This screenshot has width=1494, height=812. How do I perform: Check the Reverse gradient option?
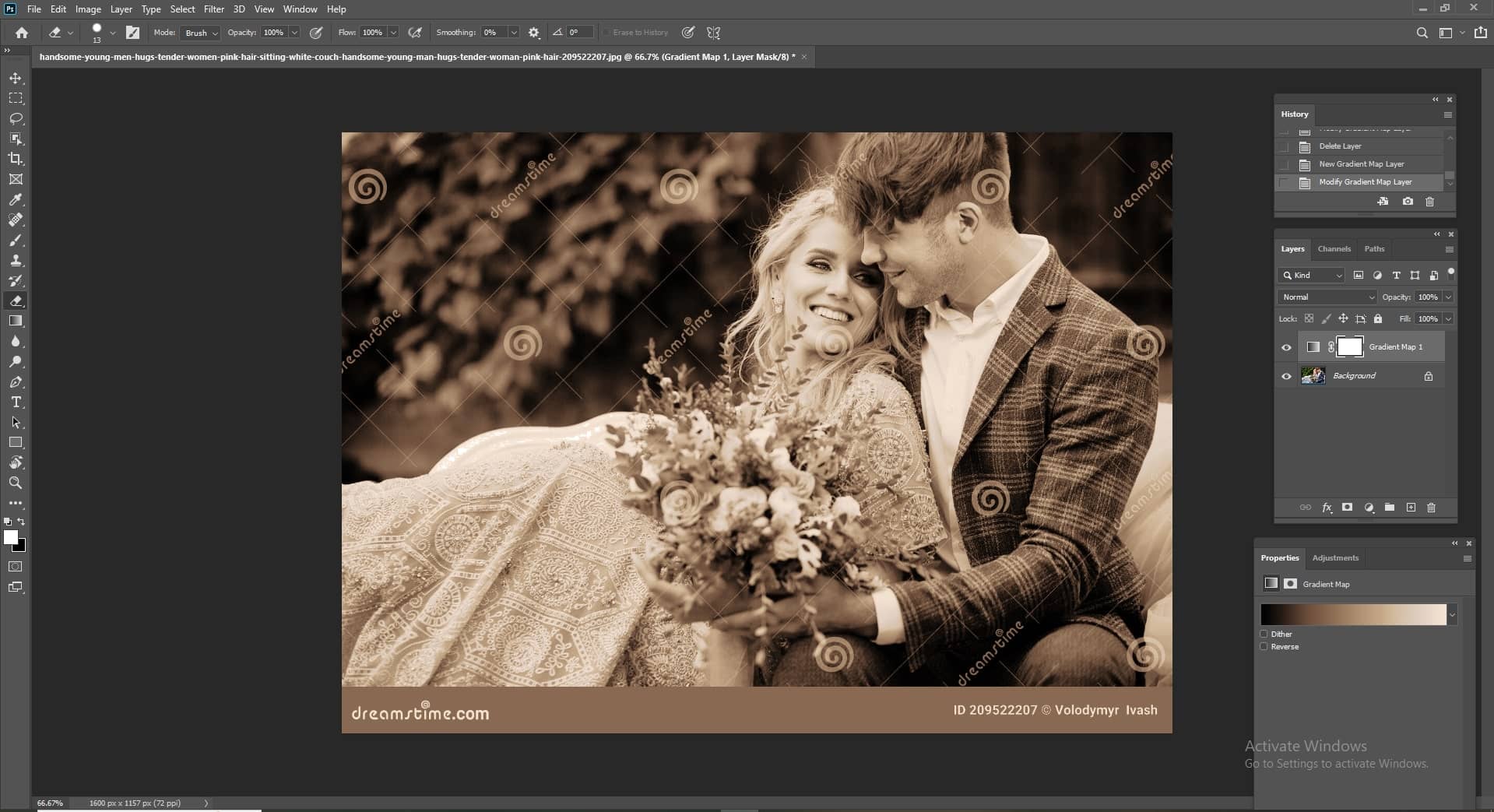point(1264,646)
